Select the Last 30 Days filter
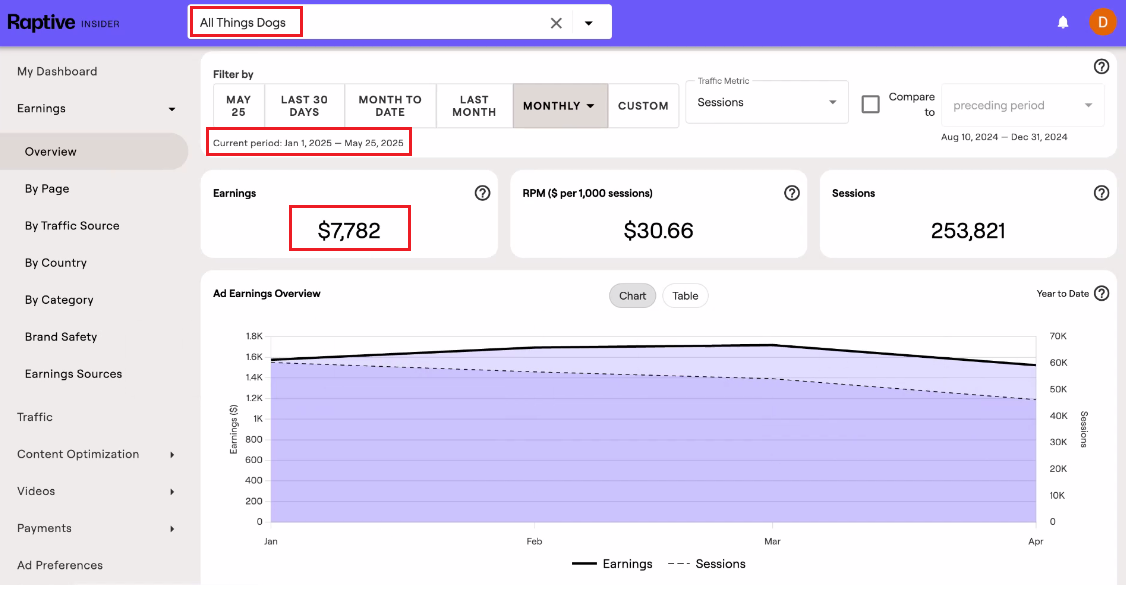Image resolution: width=1126 pixels, height=596 pixels. coord(304,106)
